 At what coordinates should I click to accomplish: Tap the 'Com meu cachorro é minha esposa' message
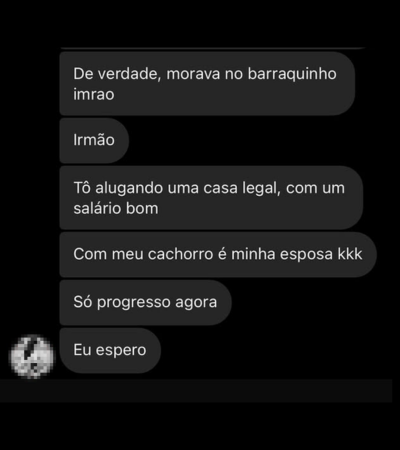click(x=218, y=255)
